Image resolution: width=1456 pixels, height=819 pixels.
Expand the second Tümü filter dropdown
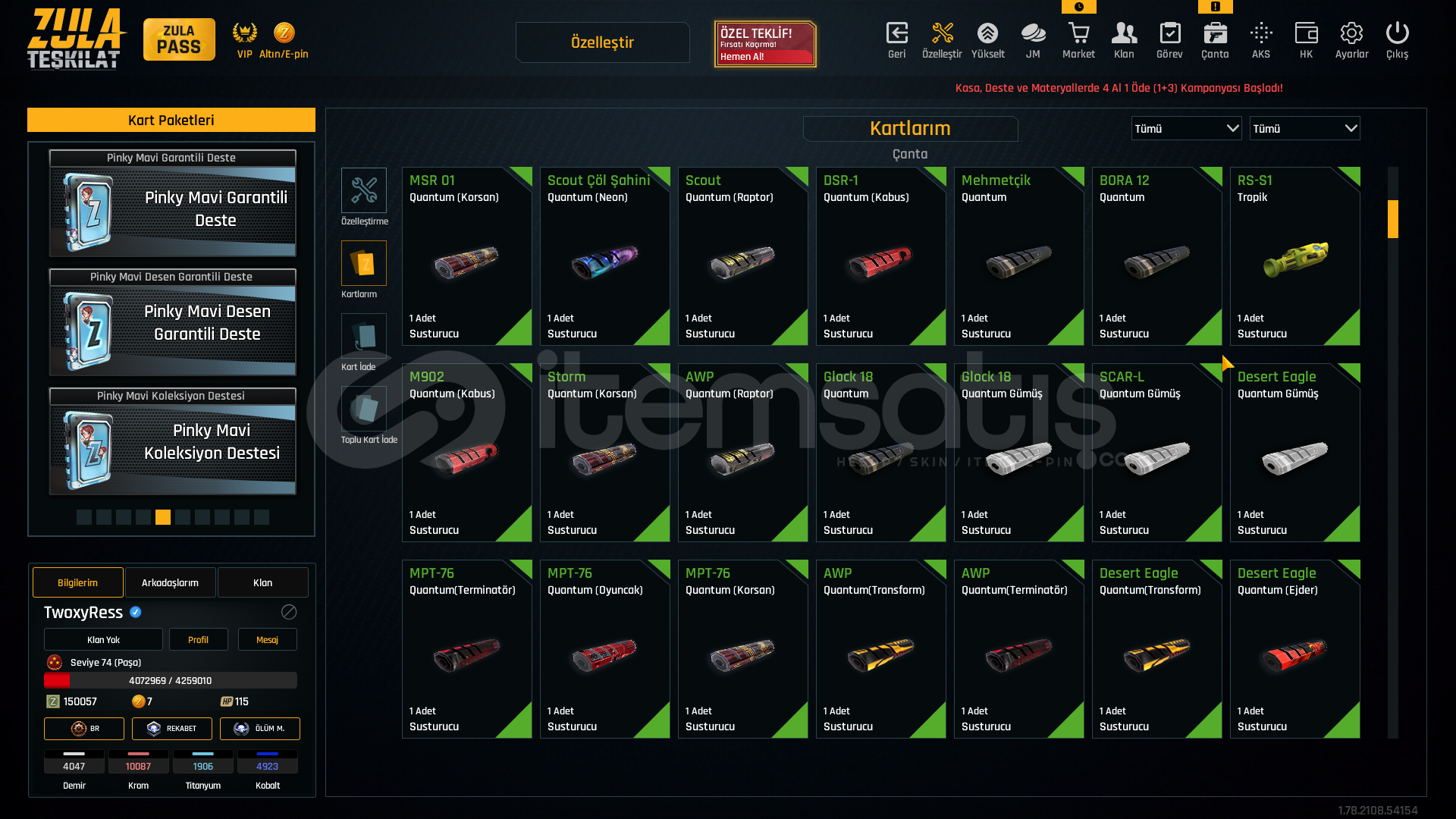(1304, 128)
